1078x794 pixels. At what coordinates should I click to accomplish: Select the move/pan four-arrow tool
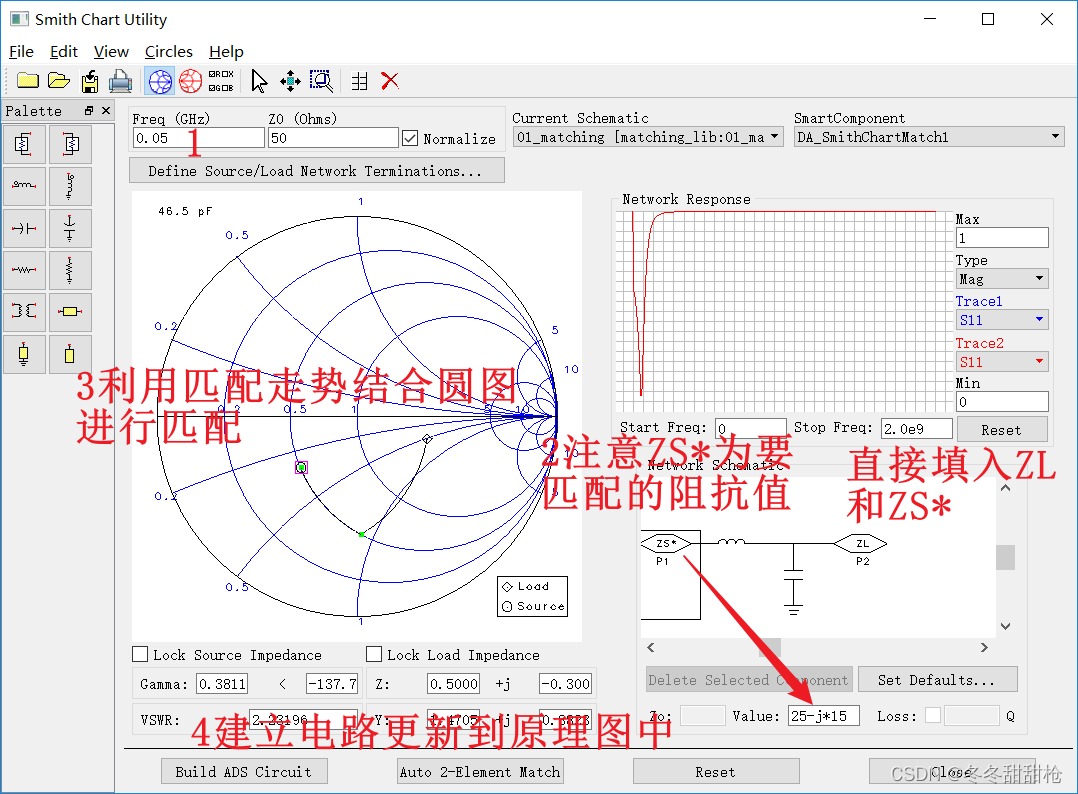coord(290,81)
